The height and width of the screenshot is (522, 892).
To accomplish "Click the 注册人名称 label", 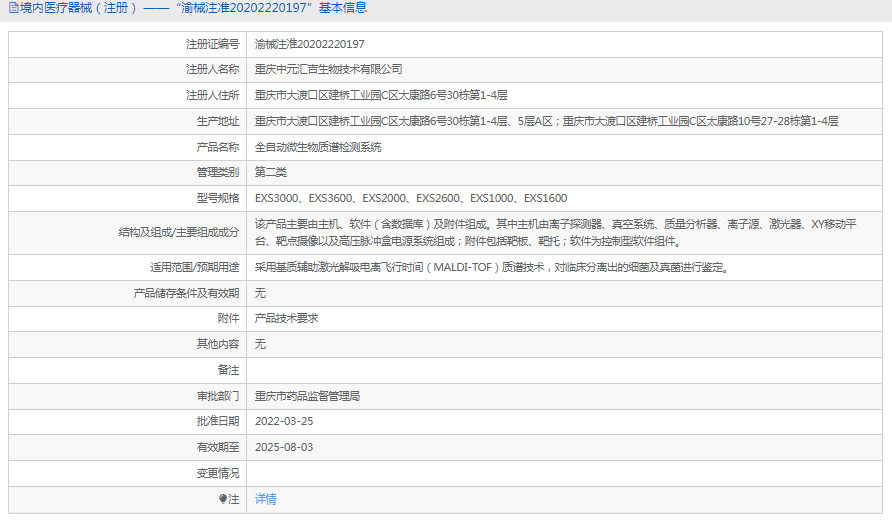I will pyautogui.click(x=213, y=69).
